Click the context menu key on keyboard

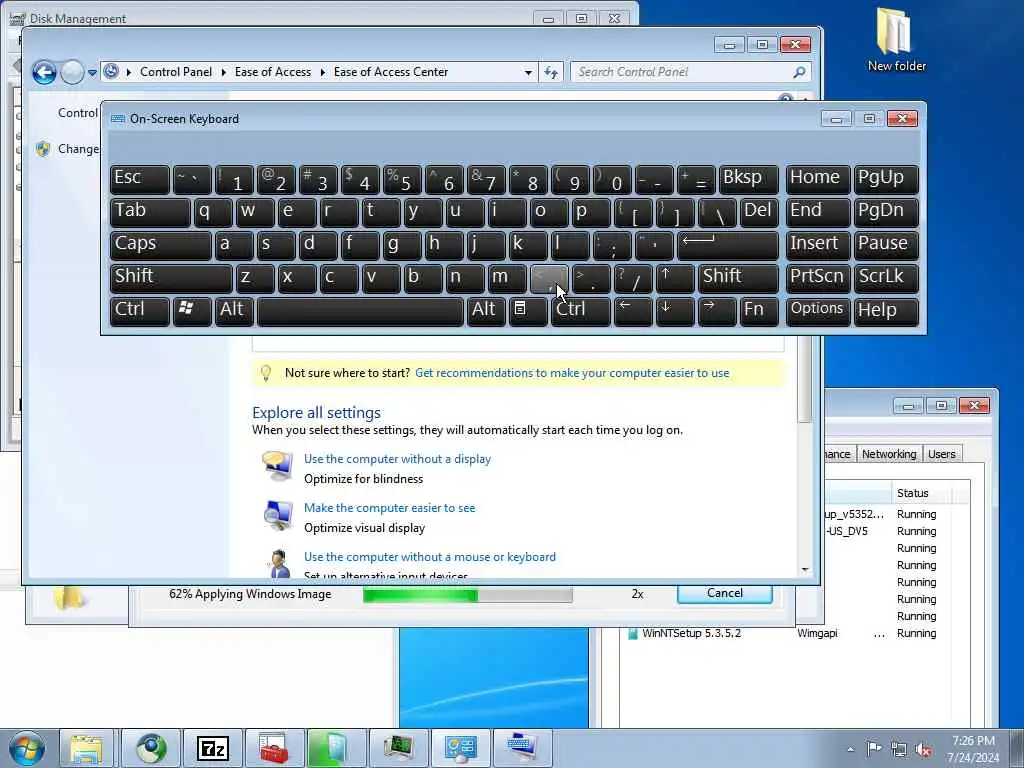point(528,311)
